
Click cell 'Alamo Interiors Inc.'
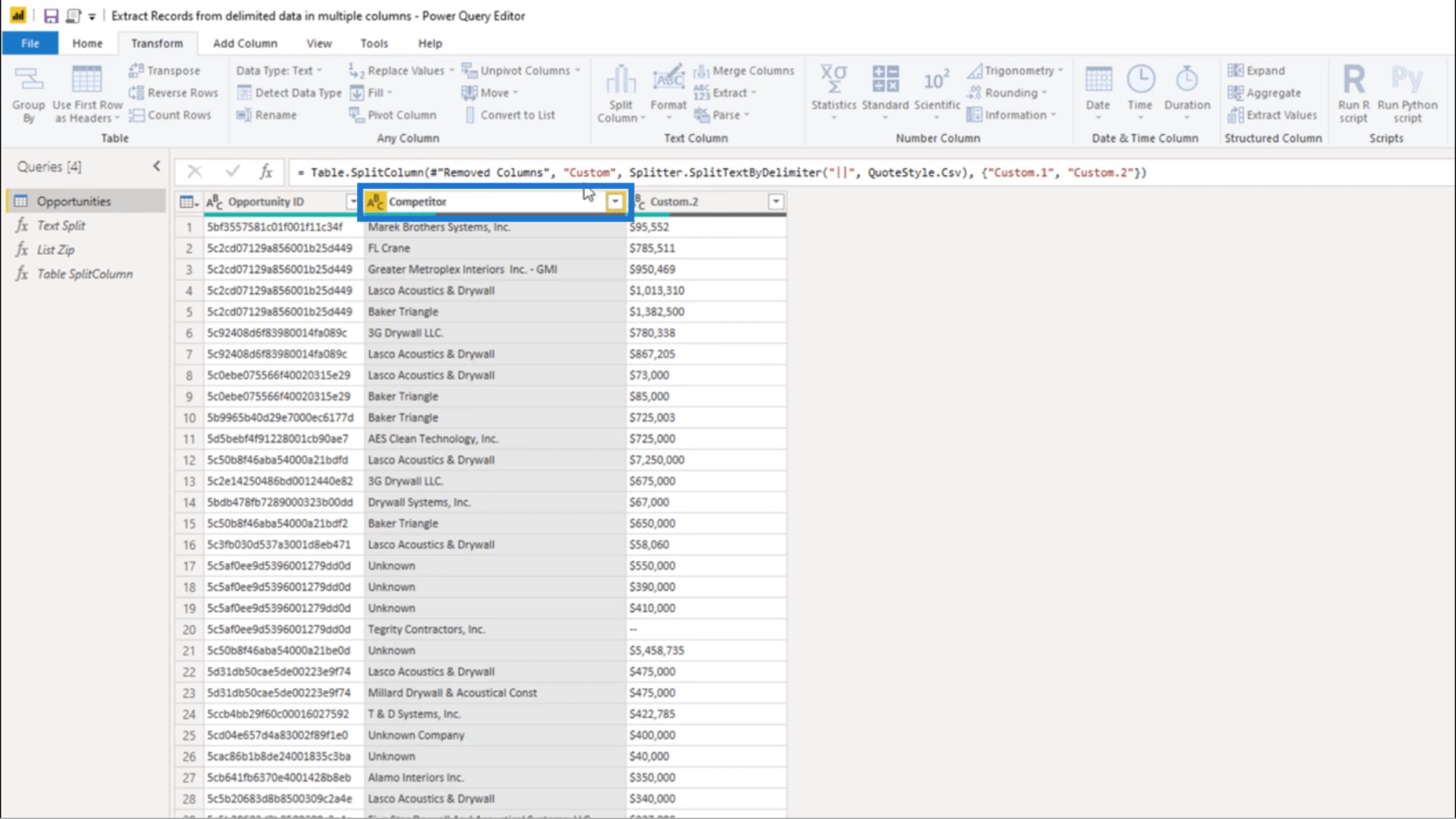tap(494, 777)
